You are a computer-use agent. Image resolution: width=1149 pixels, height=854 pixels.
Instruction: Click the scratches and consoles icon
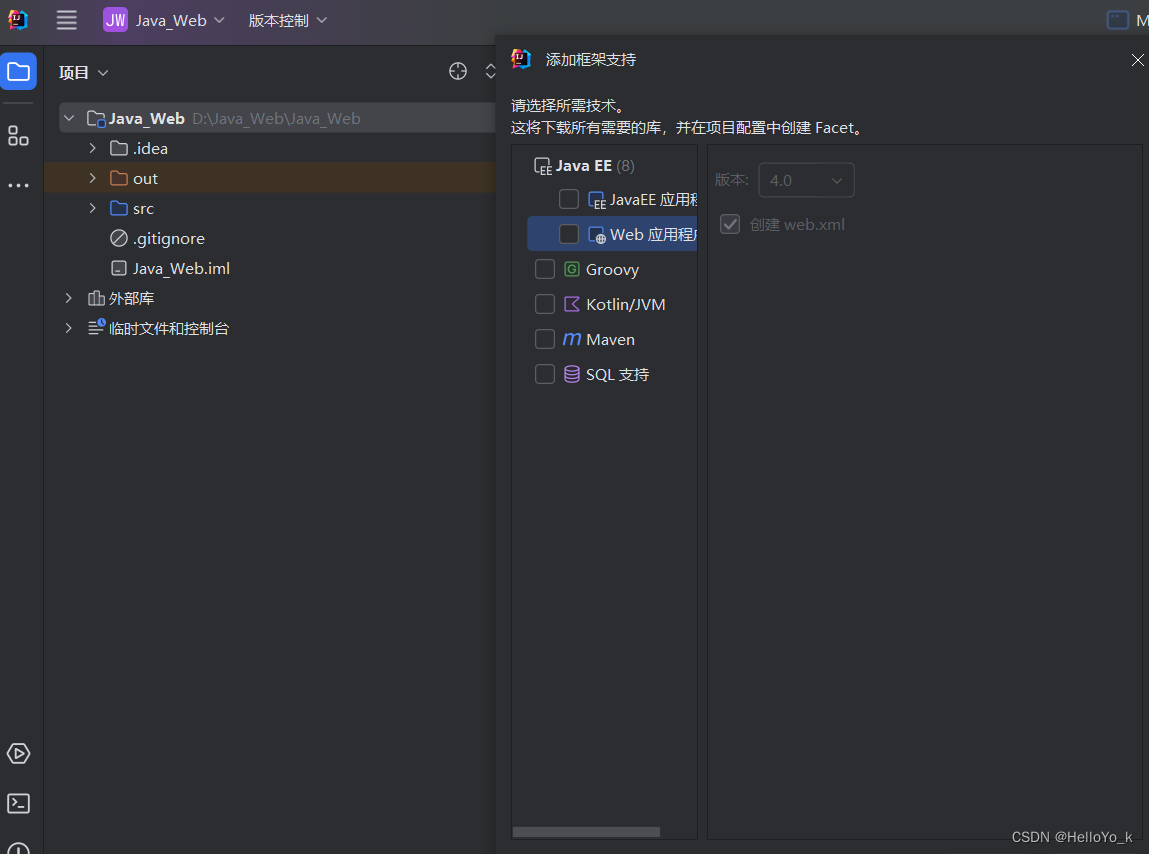coord(97,328)
